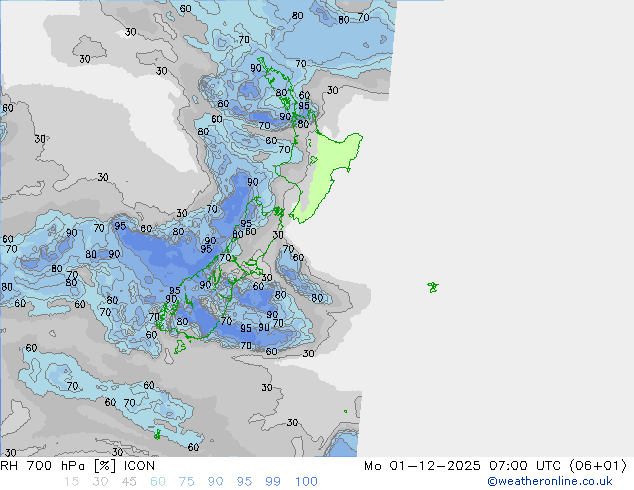Click the 'RH 700 hPa [%] ICON' title

[x=78, y=466]
